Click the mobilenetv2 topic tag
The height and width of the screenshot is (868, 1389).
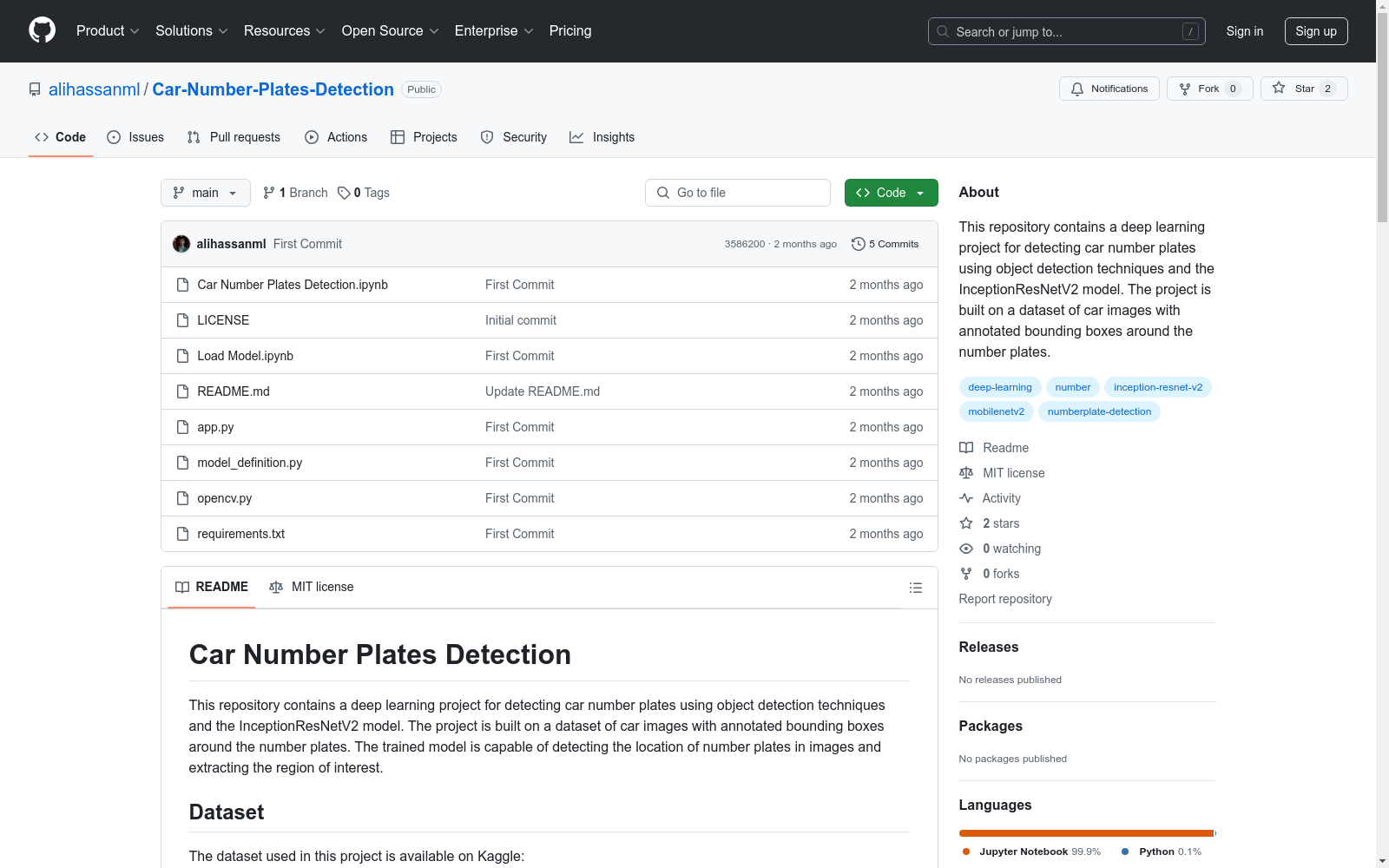pyautogui.click(x=997, y=411)
